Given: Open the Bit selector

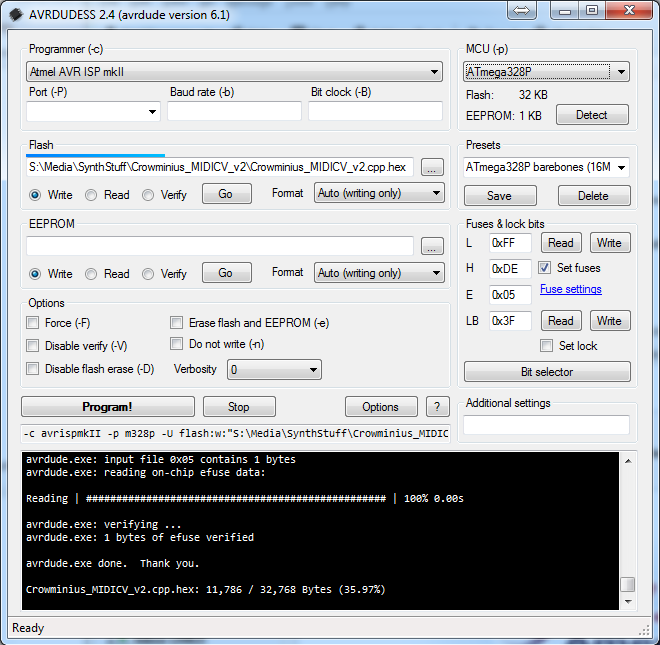Looking at the screenshot, I should (x=547, y=372).
